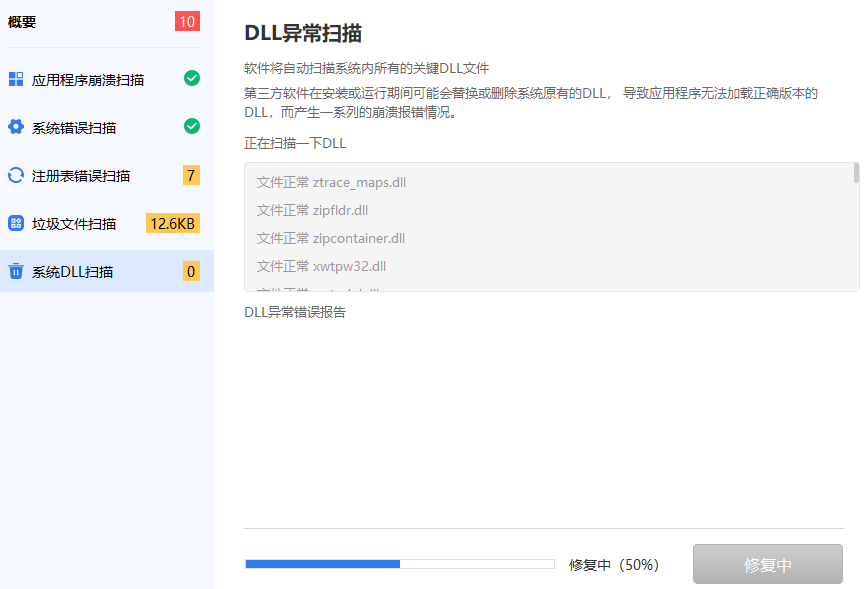Click the red 10 badge next to 概要

click(187, 22)
